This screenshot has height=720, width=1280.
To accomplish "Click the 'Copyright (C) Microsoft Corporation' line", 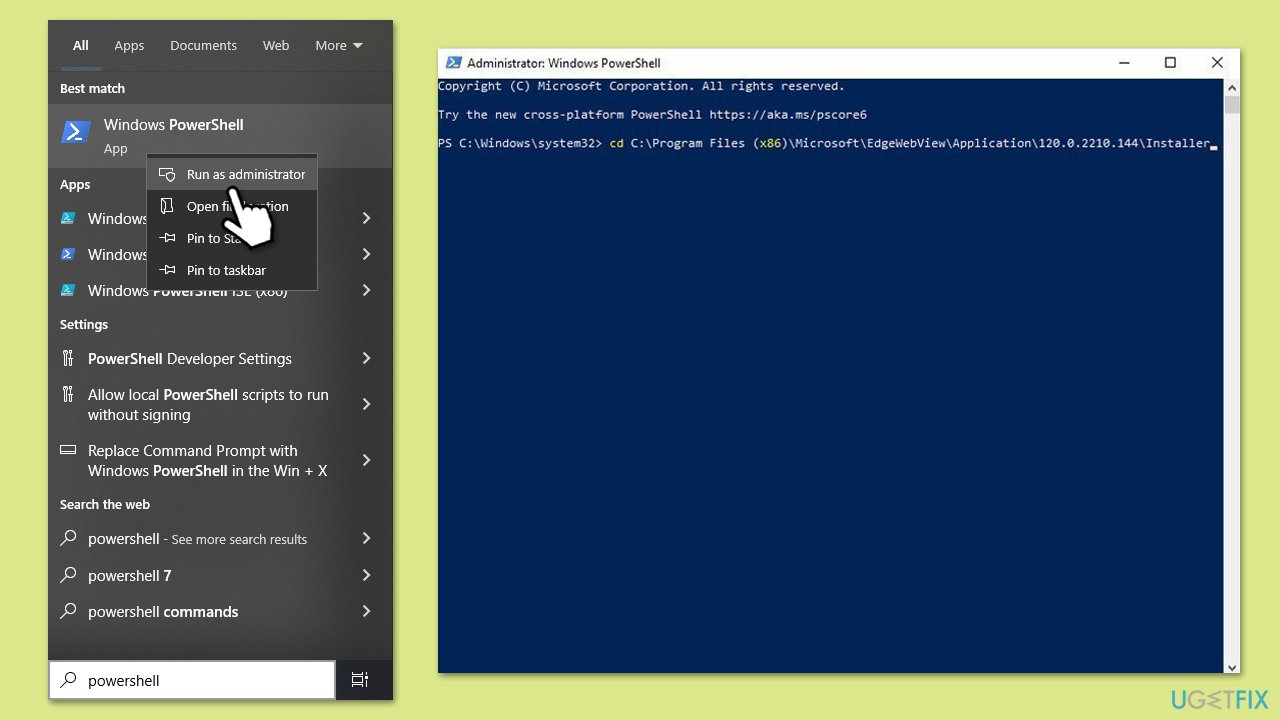I will point(641,87).
